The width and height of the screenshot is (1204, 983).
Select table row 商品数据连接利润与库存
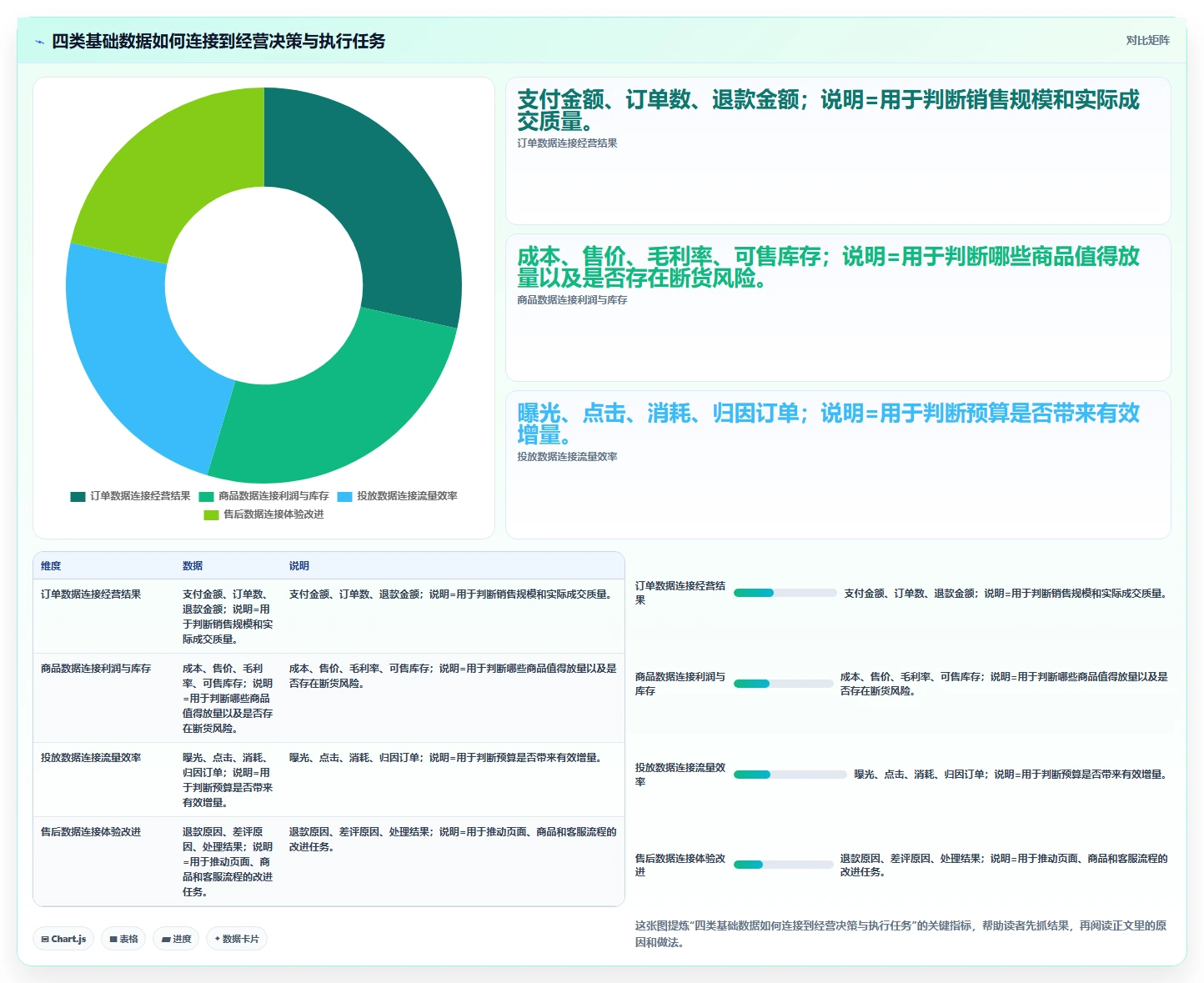coord(329,698)
